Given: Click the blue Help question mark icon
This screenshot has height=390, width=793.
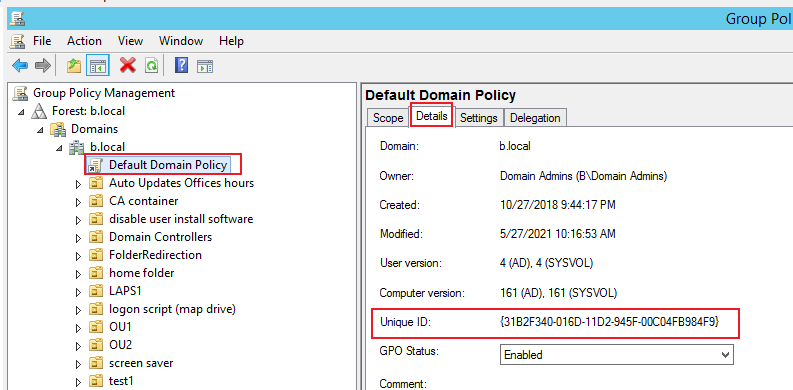Looking at the screenshot, I should 181,65.
